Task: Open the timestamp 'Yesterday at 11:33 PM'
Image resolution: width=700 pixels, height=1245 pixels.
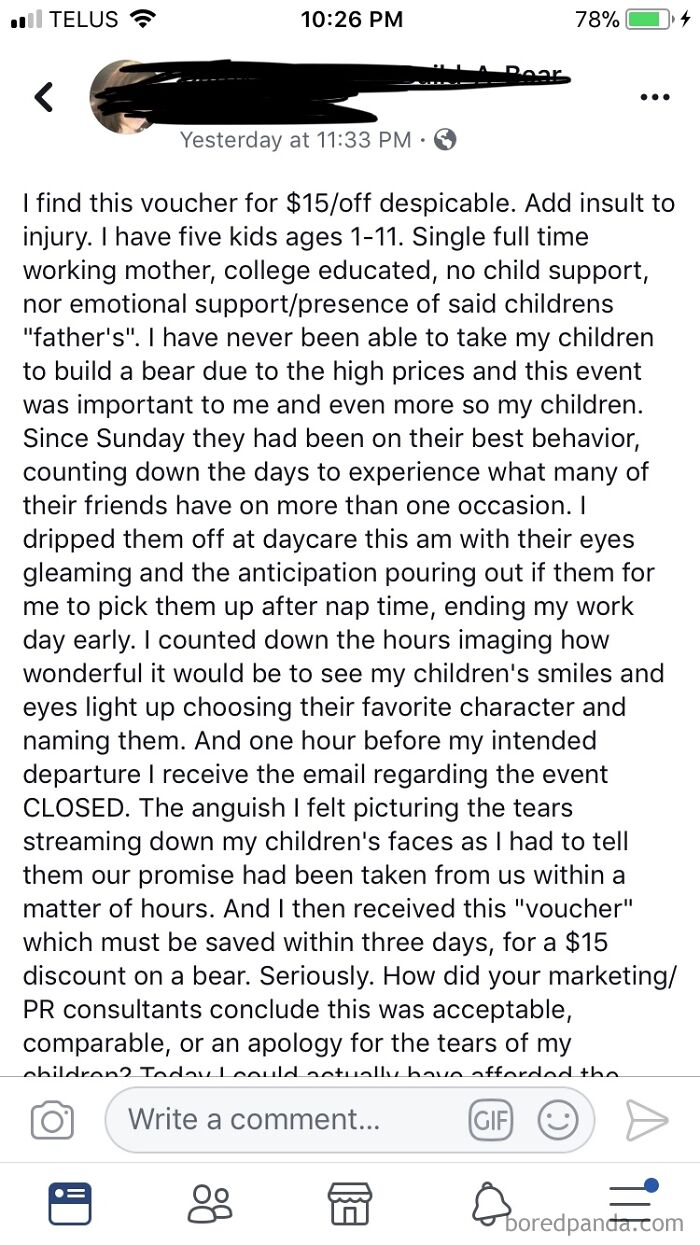Action: [x=297, y=141]
